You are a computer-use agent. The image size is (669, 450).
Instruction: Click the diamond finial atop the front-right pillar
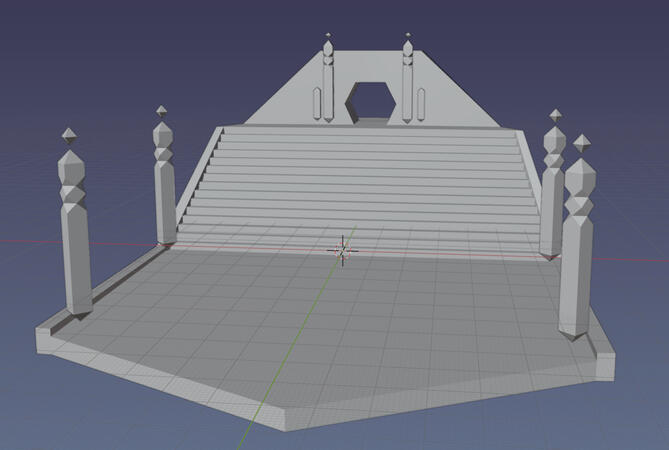coord(581,142)
